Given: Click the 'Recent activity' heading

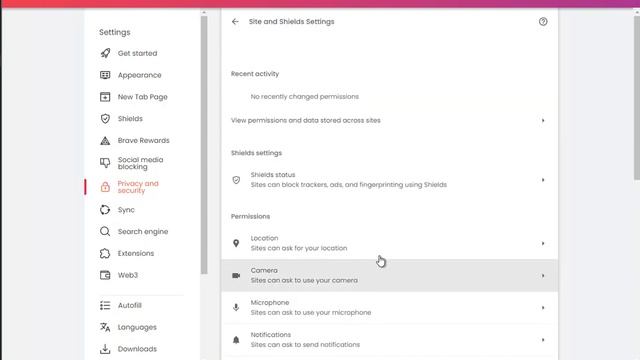Looking at the screenshot, I should tap(255, 74).
